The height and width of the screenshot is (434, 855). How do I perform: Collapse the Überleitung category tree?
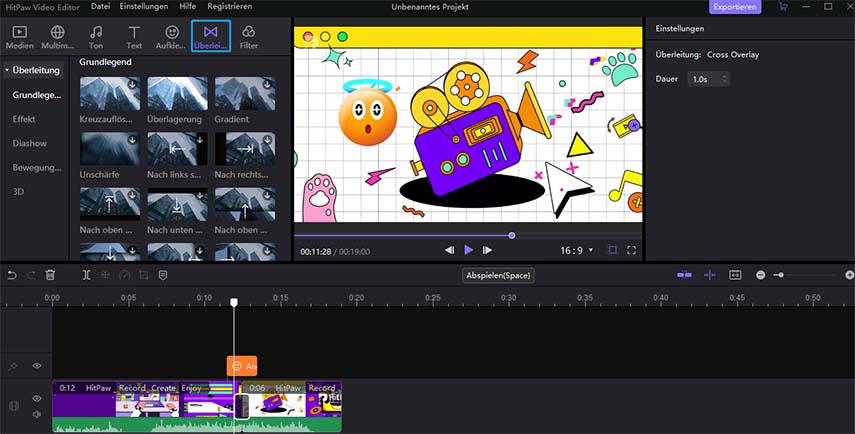point(8,71)
